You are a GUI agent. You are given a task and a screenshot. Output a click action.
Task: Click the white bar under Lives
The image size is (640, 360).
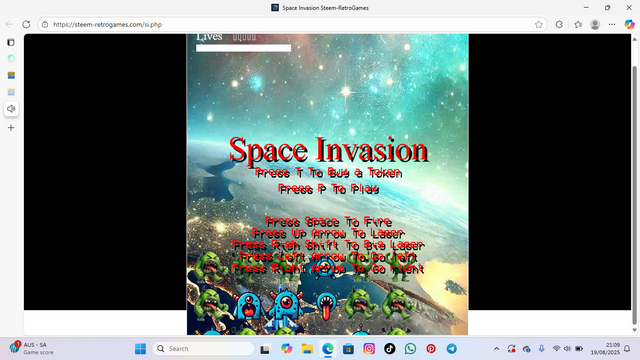243,48
